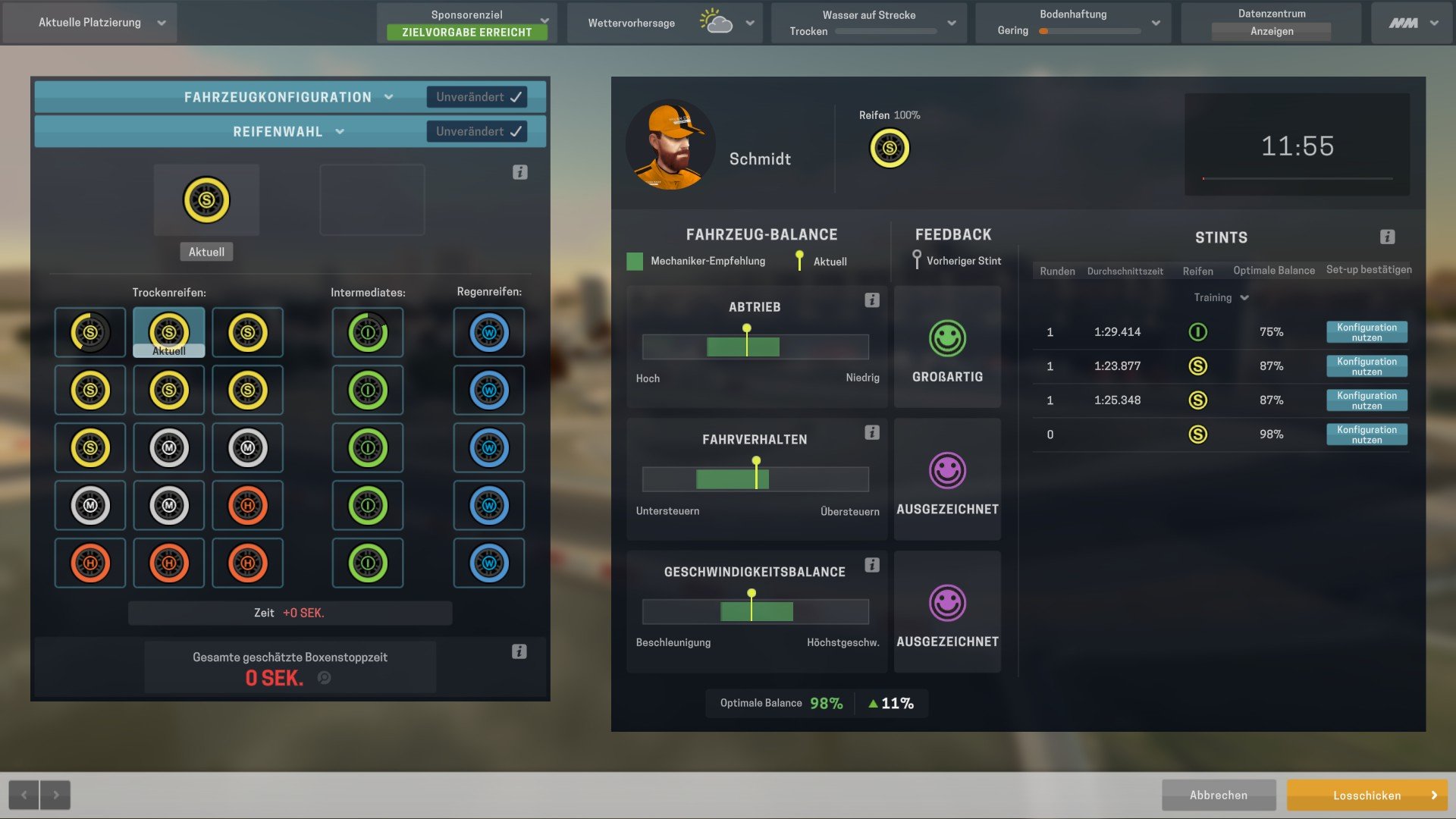Screen dimensions: 1456x819
Task: Click info icon beside Boxenstoppzeit estimate
Action: (519, 651)
